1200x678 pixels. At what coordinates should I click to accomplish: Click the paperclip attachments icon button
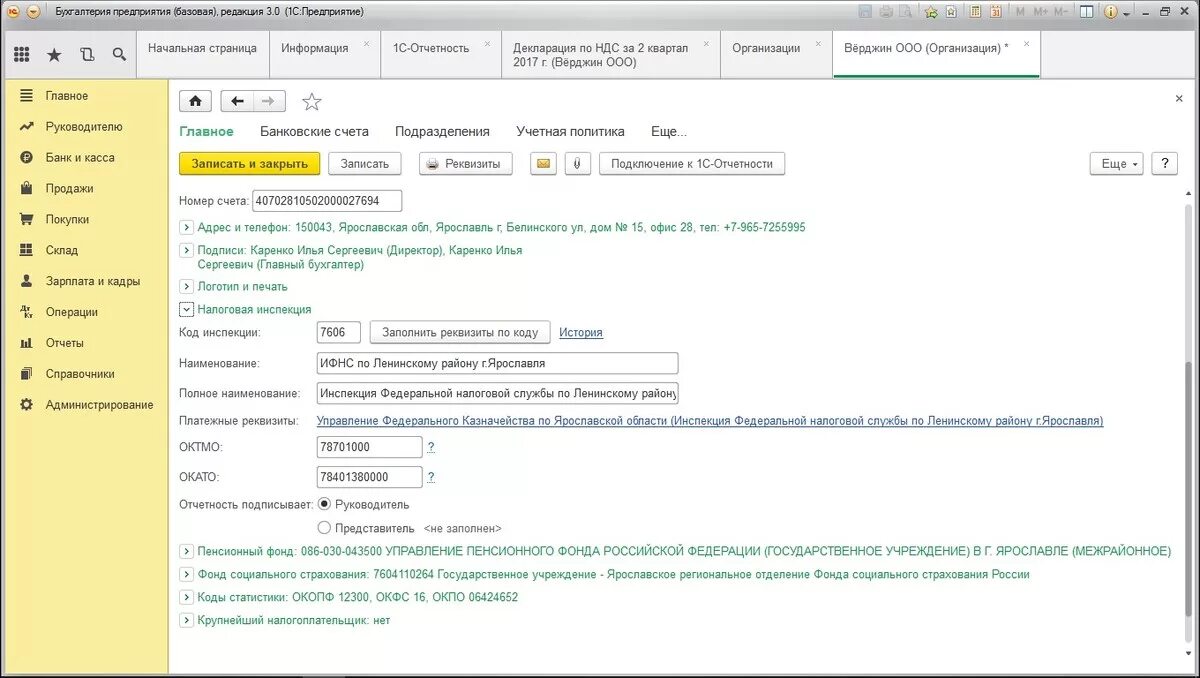tap(577, 164)
